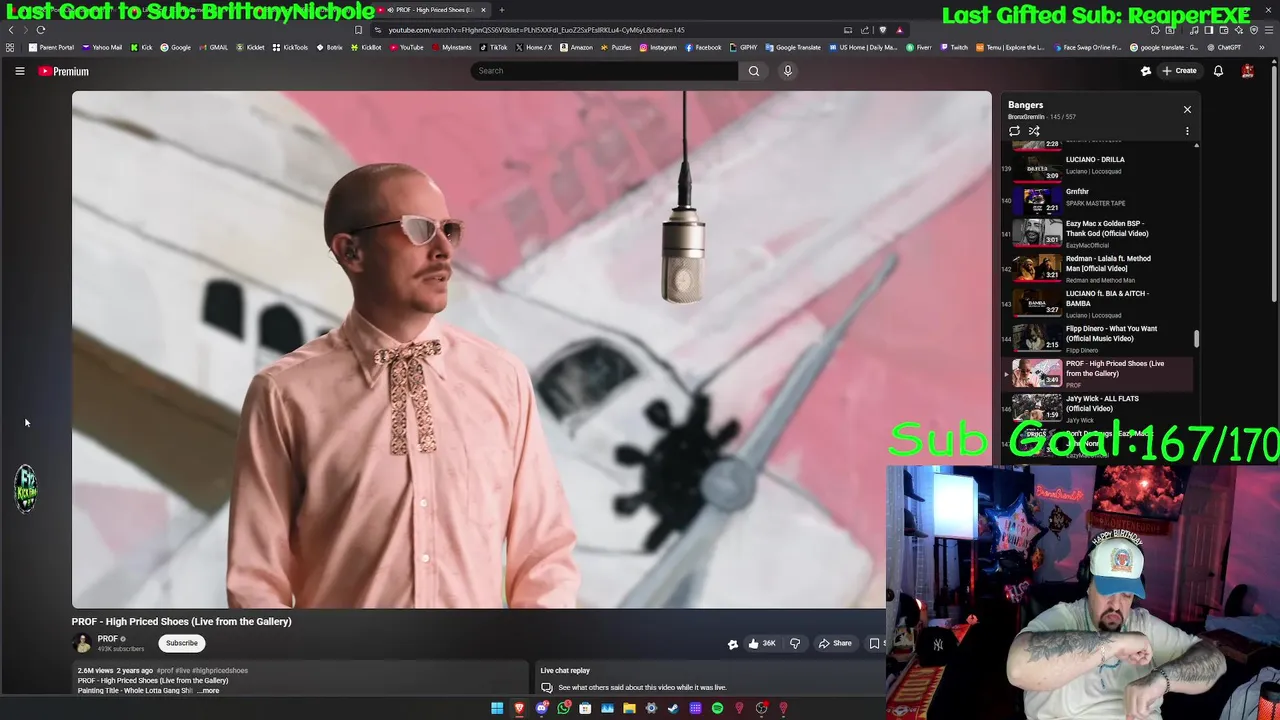
Task: Open Twitch bookmark
Action: [x=953, y=47]
